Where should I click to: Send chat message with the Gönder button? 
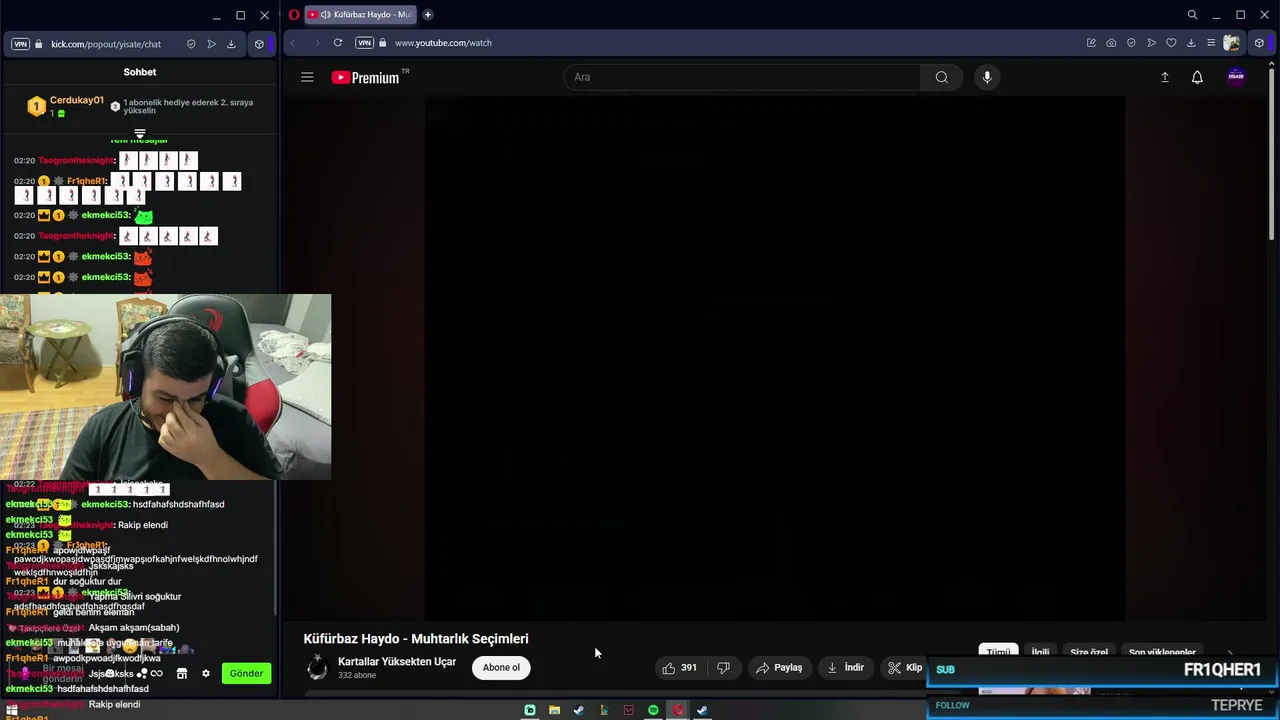[246, 673]
